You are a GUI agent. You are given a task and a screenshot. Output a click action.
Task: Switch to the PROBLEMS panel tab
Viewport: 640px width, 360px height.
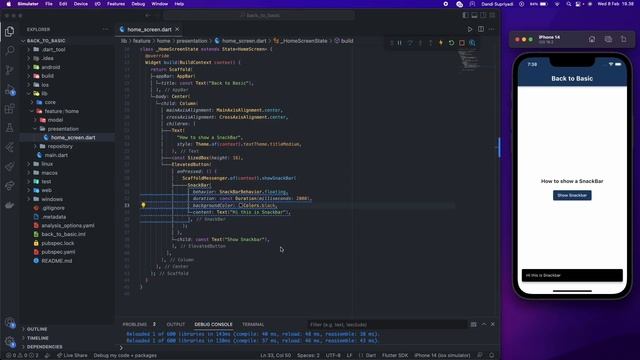[x=134, y=324]
